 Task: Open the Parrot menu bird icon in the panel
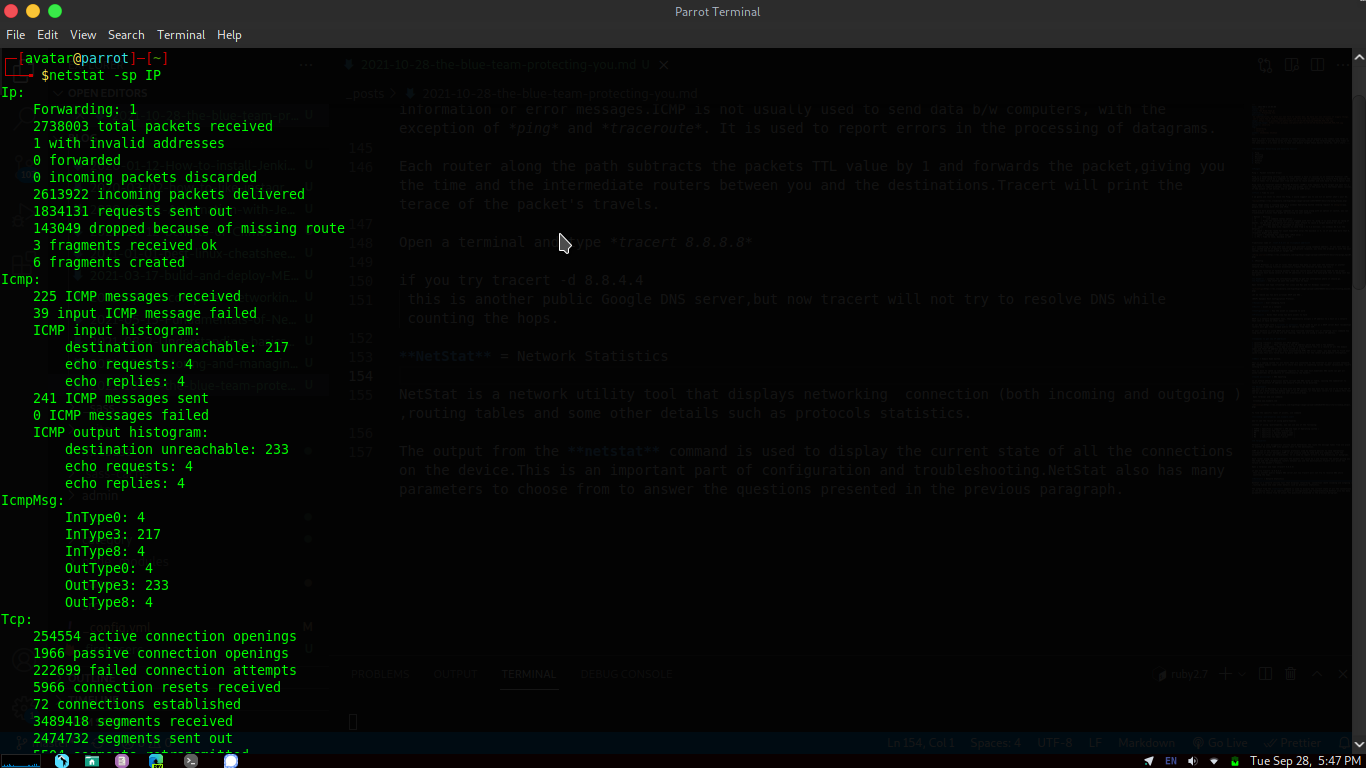point(62,760)
